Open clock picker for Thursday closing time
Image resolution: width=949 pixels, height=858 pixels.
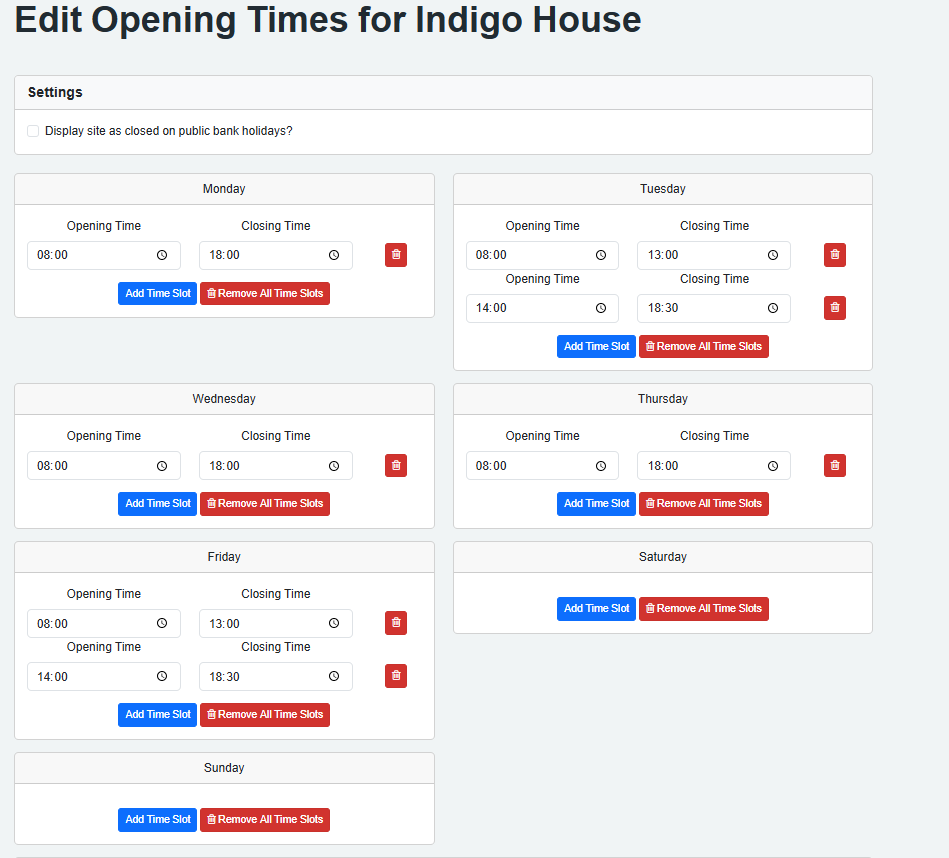(x=772, y=465)
